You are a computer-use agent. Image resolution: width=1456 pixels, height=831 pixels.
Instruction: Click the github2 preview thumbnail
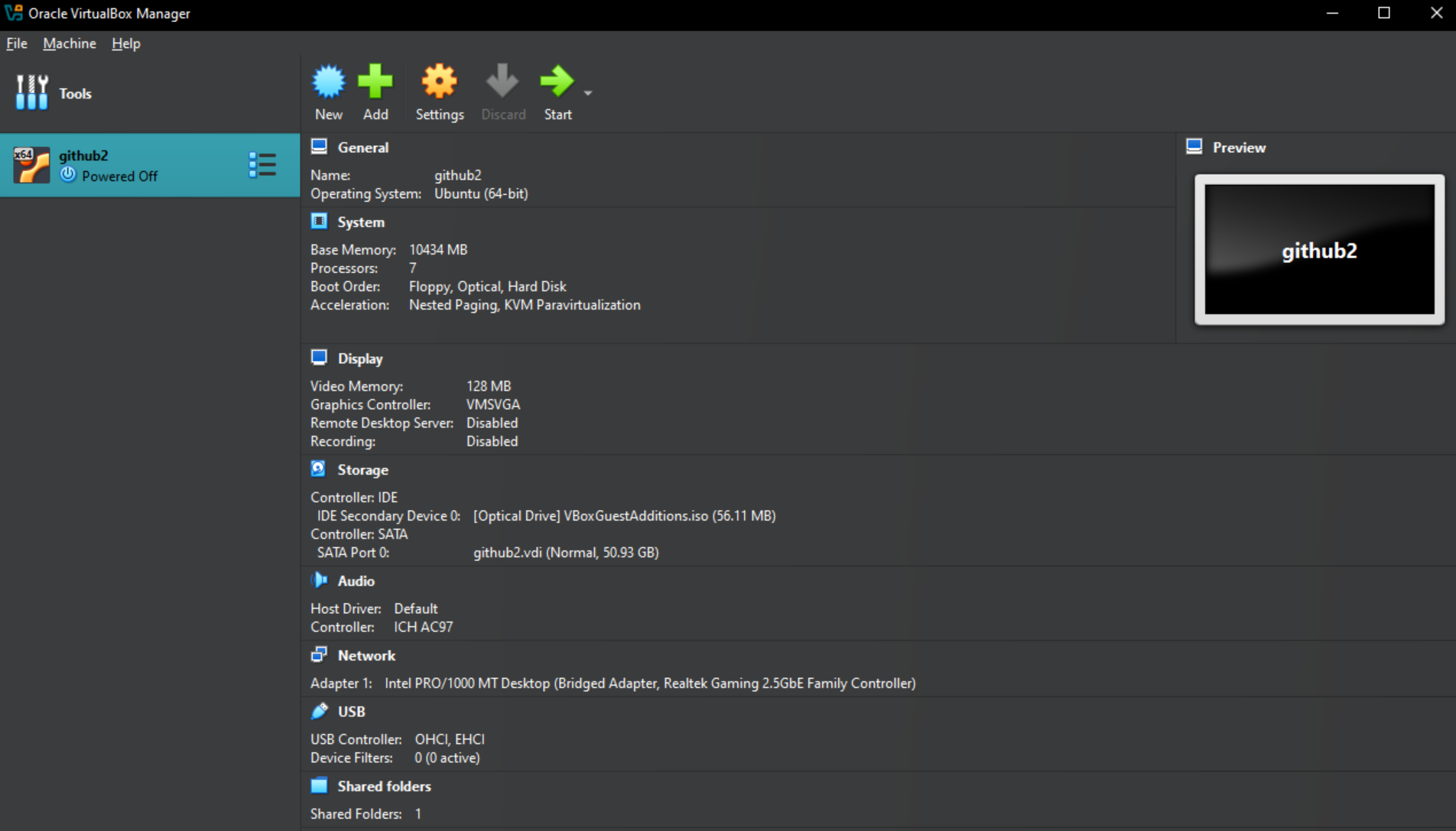pyautogui.click(x=1318, y=250)
